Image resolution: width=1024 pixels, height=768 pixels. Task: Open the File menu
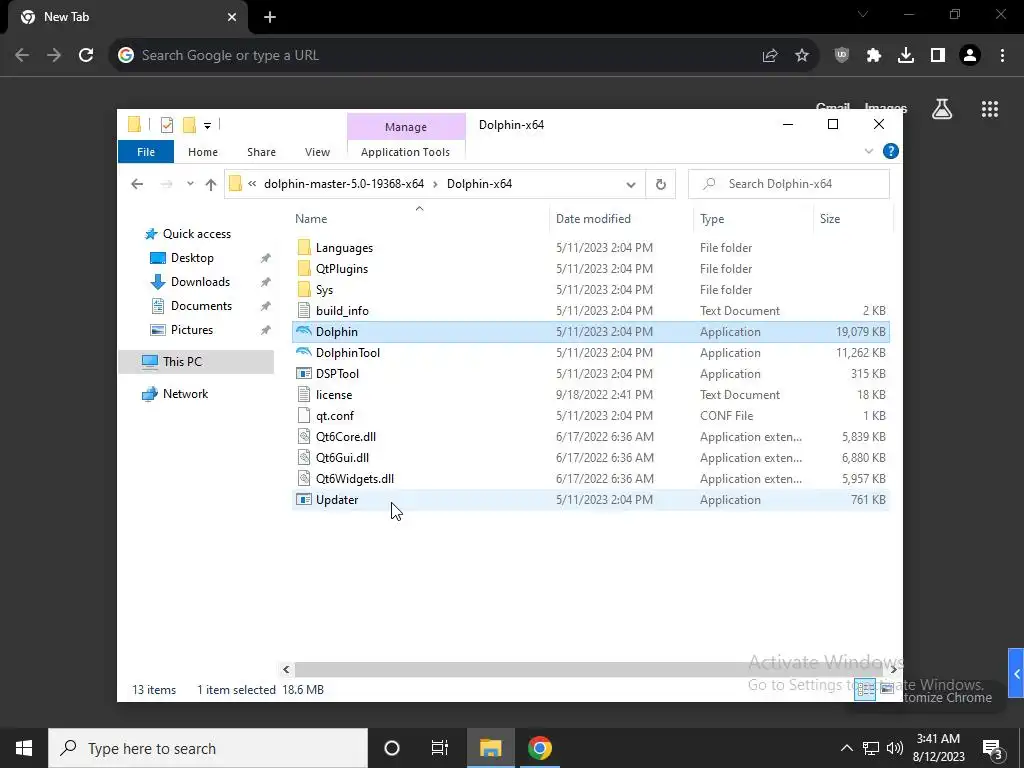click(x=146, y=152)
